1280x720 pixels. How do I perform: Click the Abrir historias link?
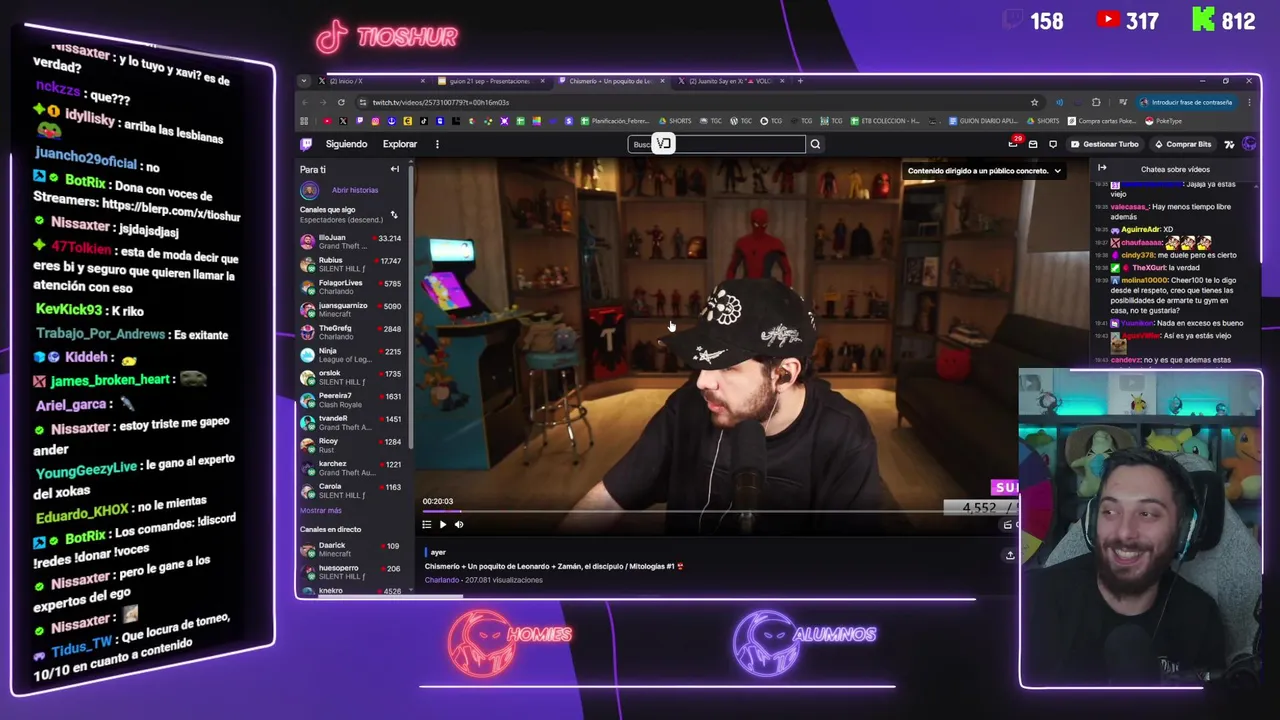coord(355,190)
